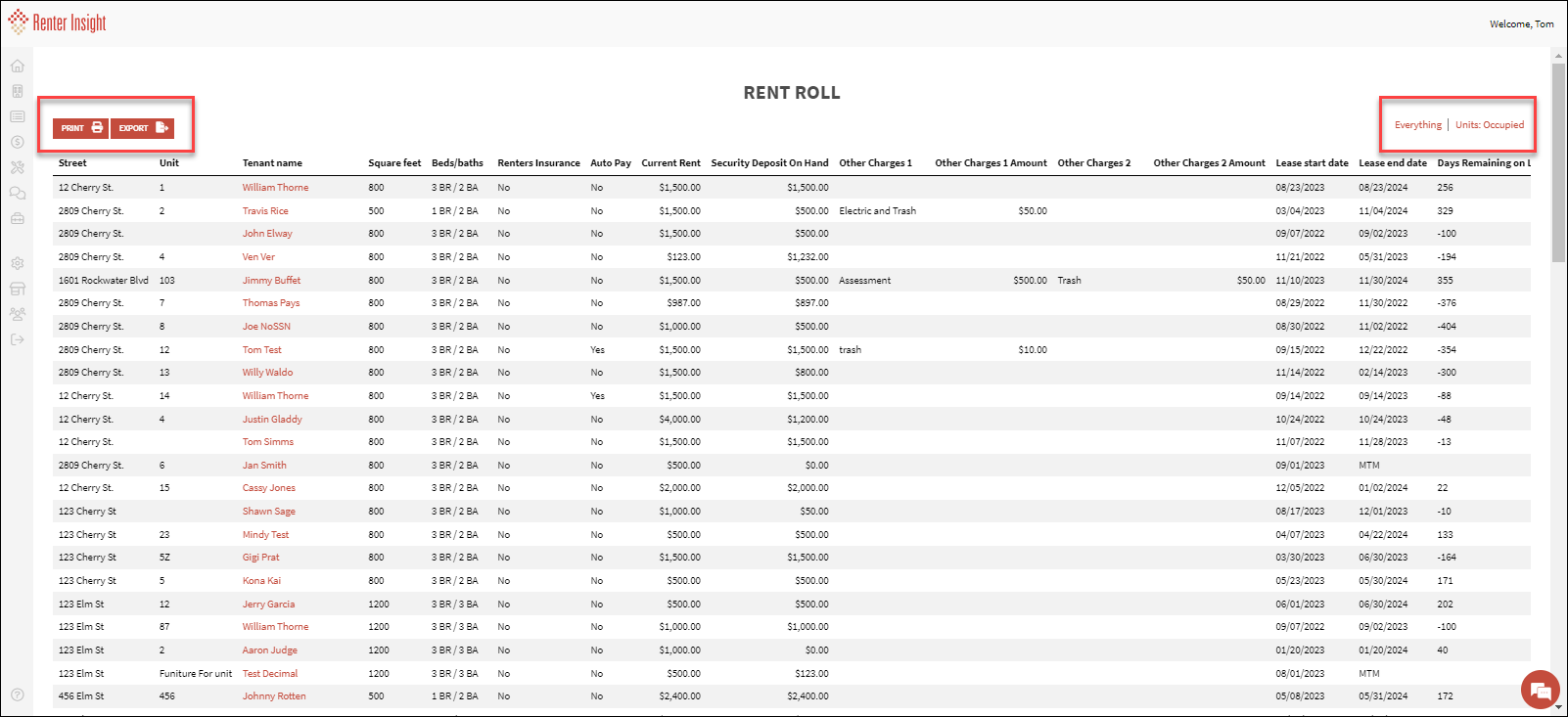Click the Lease start date header
Screen dimensions: 1568x717
[1312, 162]
